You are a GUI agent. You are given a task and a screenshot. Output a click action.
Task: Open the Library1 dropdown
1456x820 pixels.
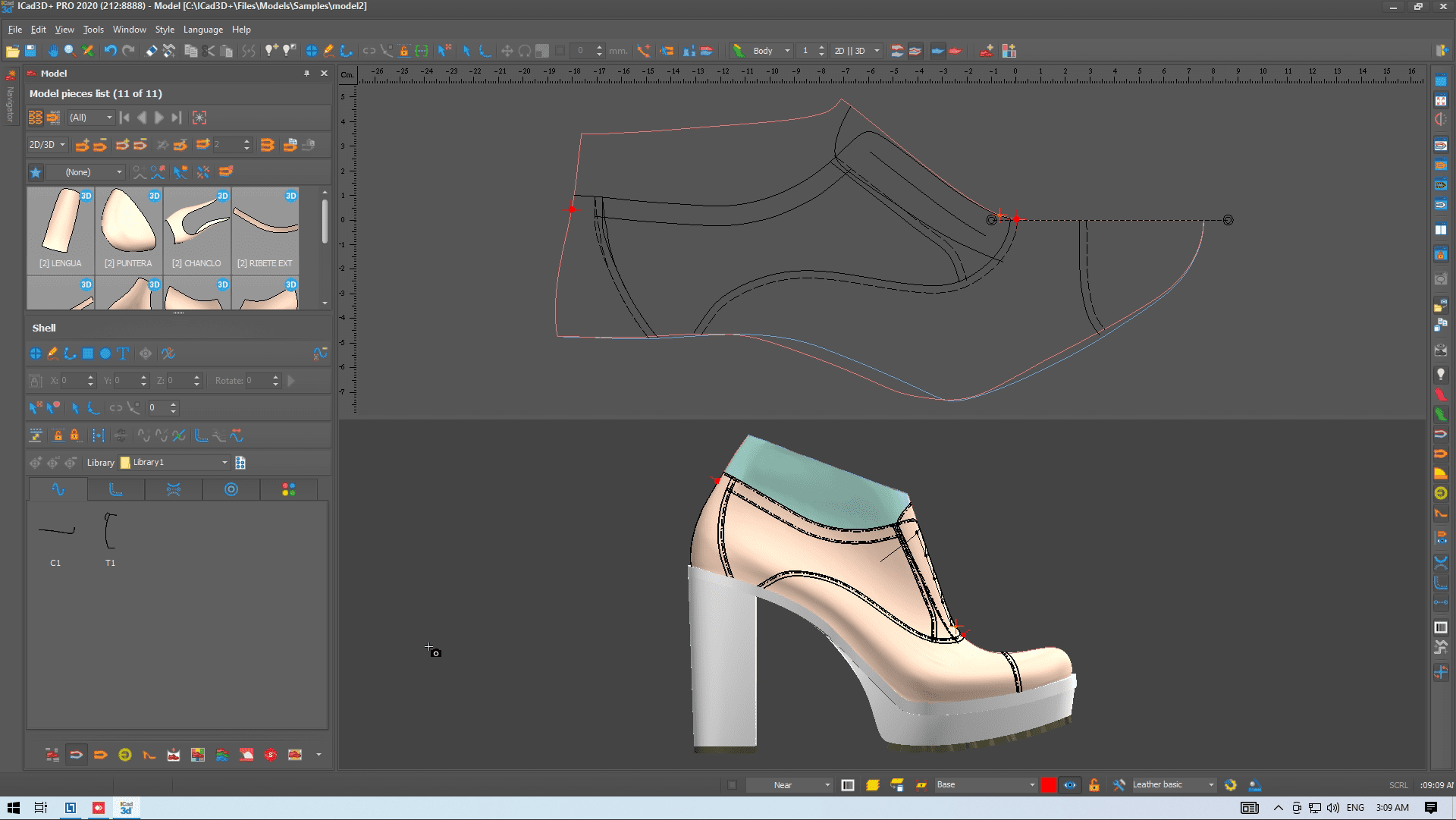pyautogui.click(x=224, y=463)
